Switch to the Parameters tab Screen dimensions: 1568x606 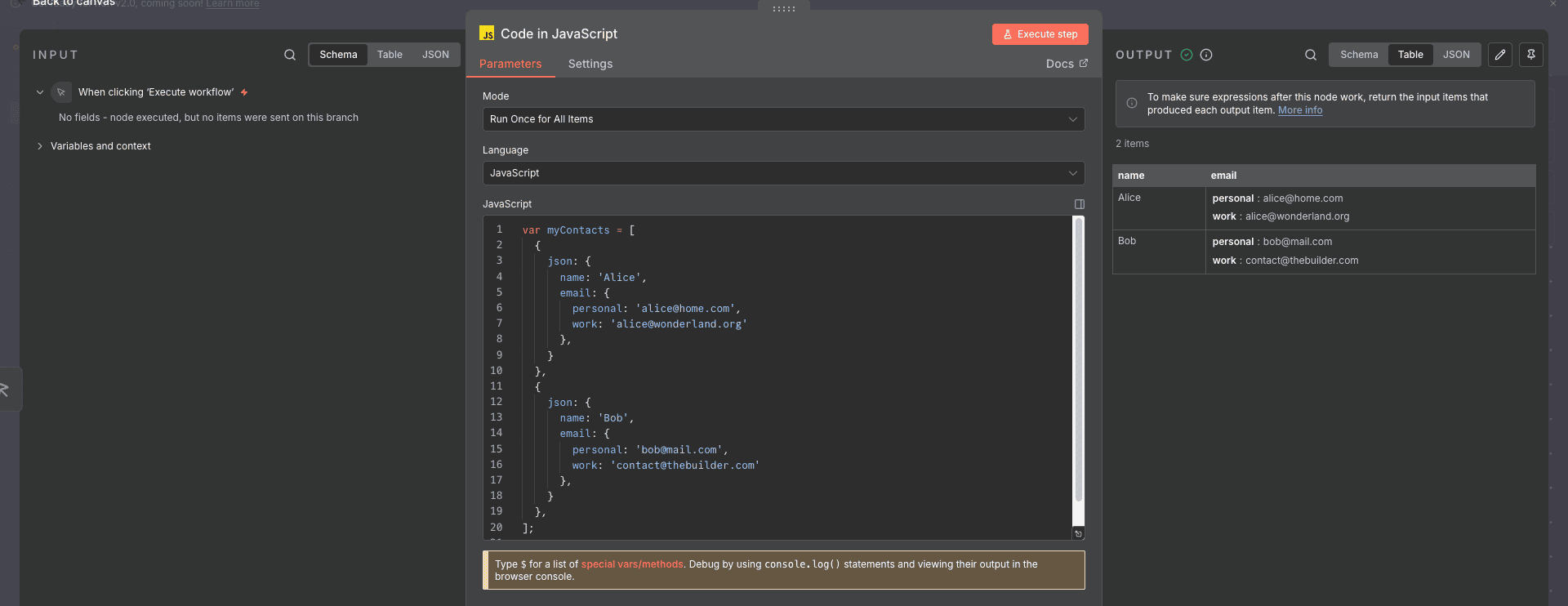(x=510, y=64)
